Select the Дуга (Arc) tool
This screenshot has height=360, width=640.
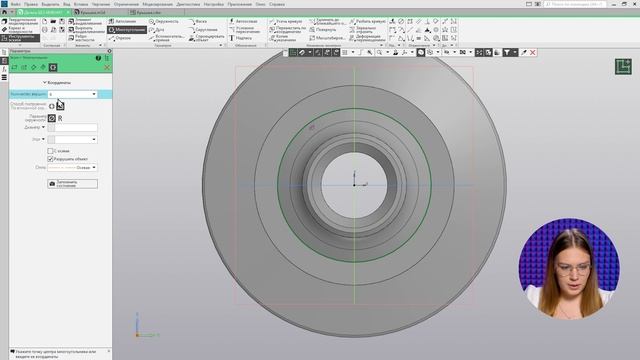[x=157, y=30]
